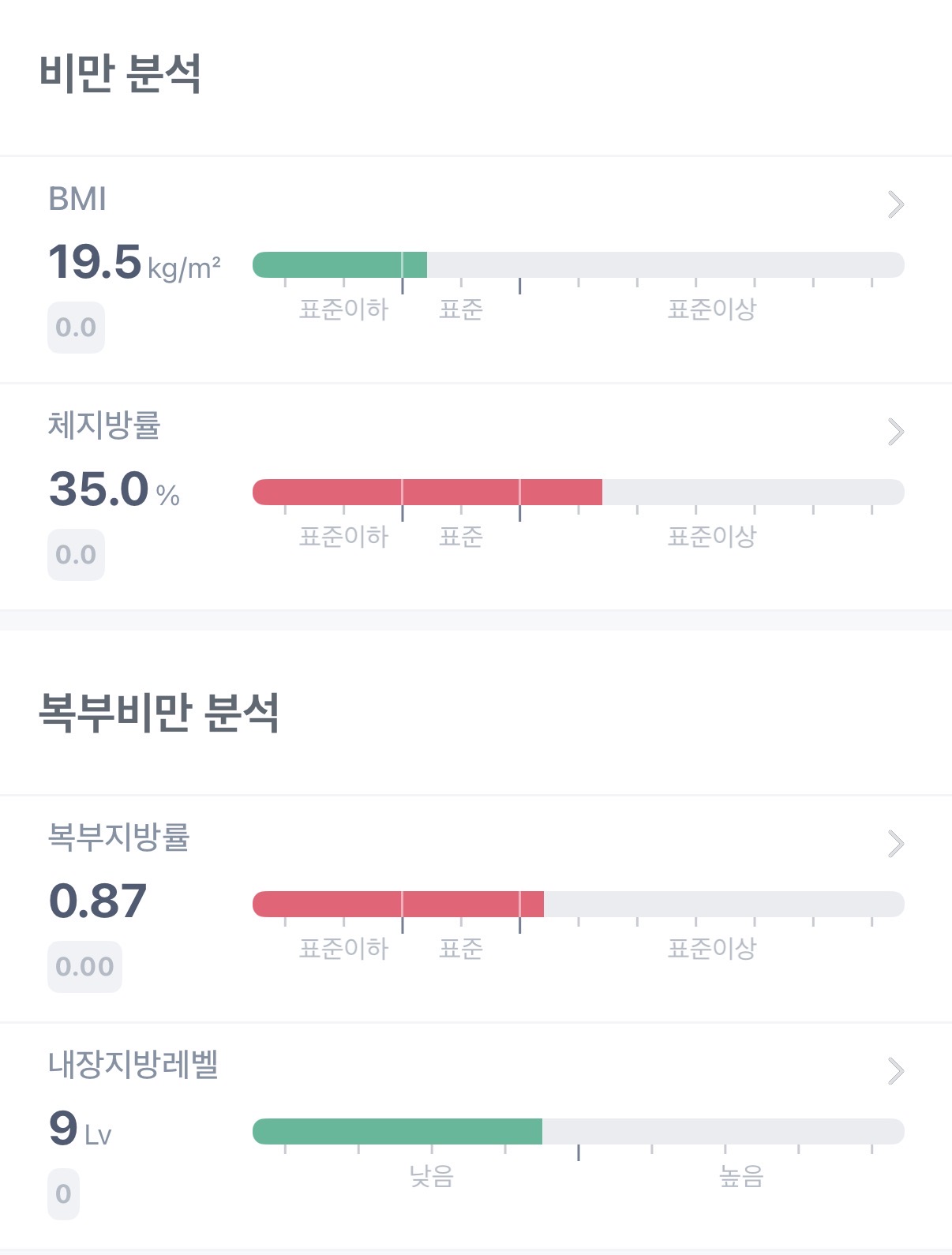Select the BMI label
Image resolution: width=952 pixels, height=1255 pixels.
click(77, 200)
